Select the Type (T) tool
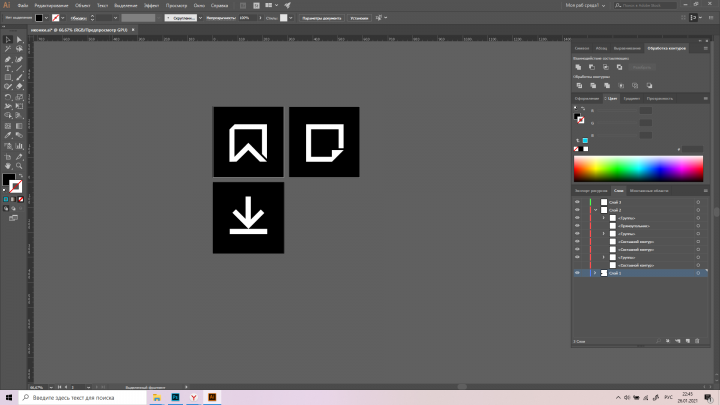Viewport: 720px width, 405px height. 8,68
